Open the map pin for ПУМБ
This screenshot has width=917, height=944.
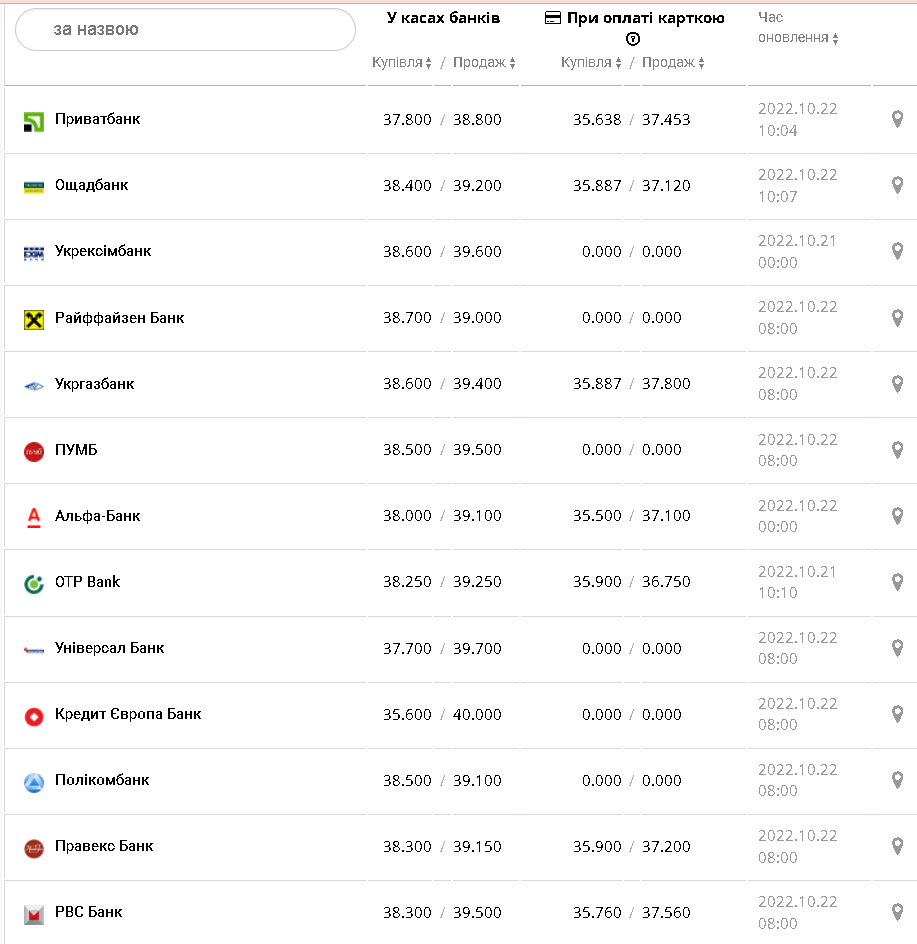[x=897, y=450]
